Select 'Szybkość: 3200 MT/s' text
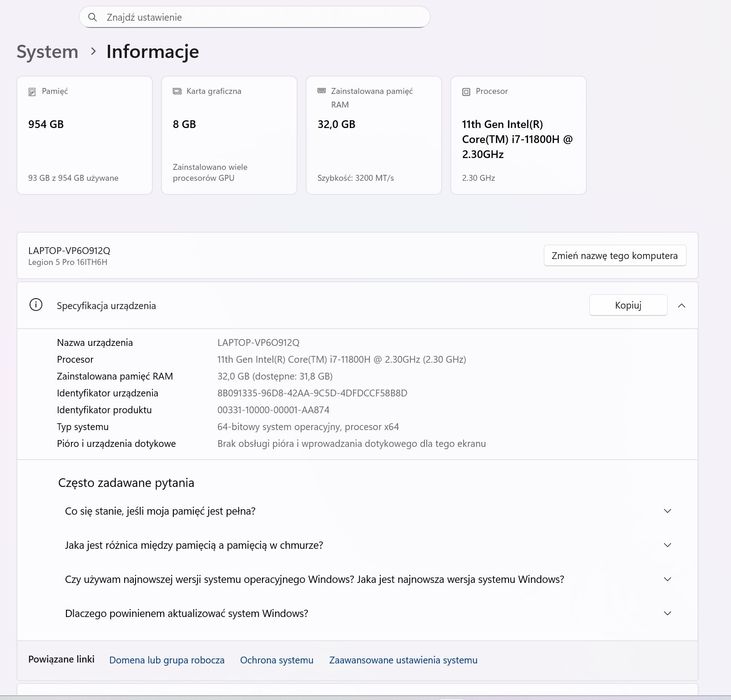The image size is (731, 700). coord(356,178)
